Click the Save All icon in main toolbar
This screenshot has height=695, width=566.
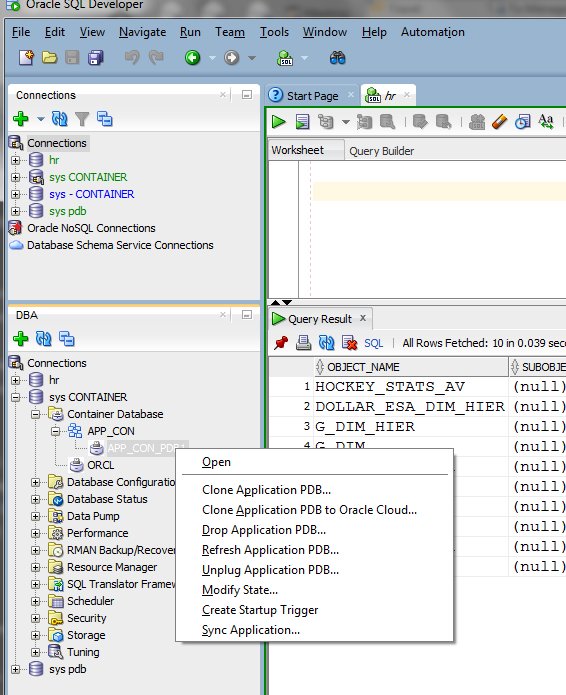point(96,58)
